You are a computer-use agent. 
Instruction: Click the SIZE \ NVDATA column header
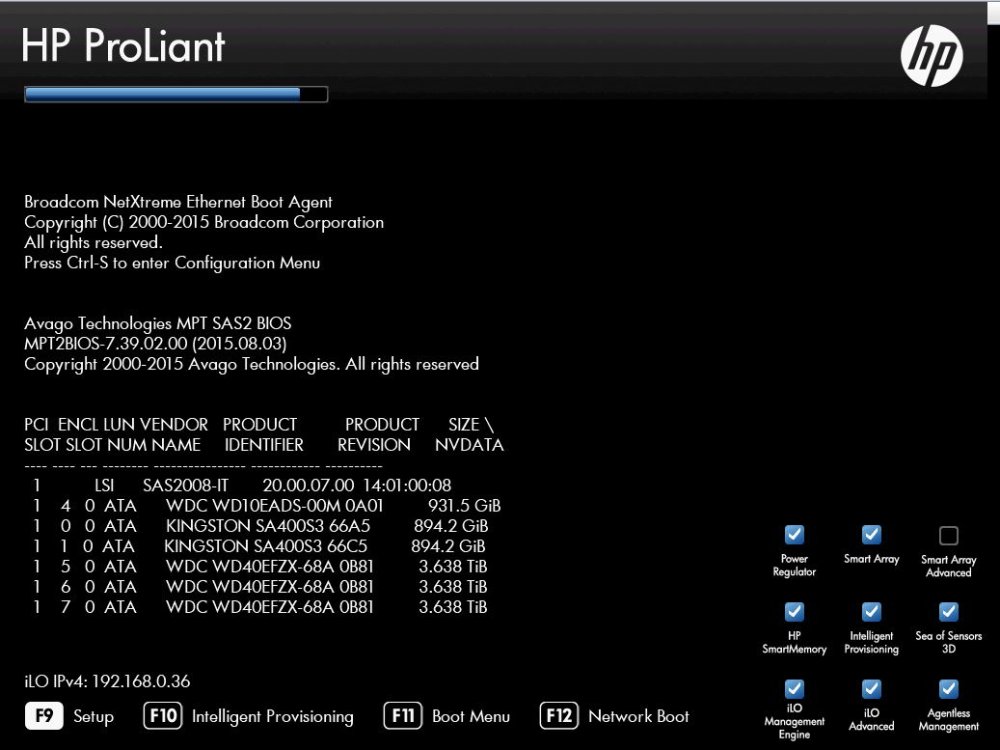tap(469, 434)
